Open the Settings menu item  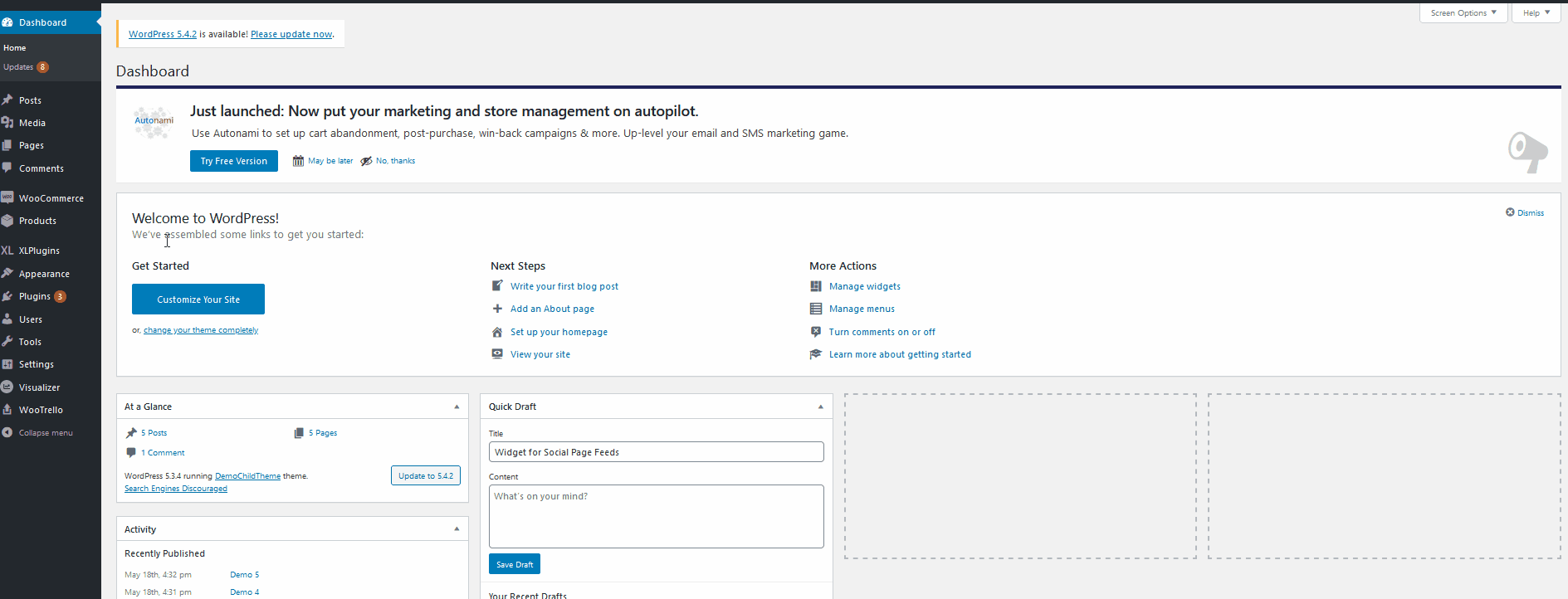[x=51, y=364]
